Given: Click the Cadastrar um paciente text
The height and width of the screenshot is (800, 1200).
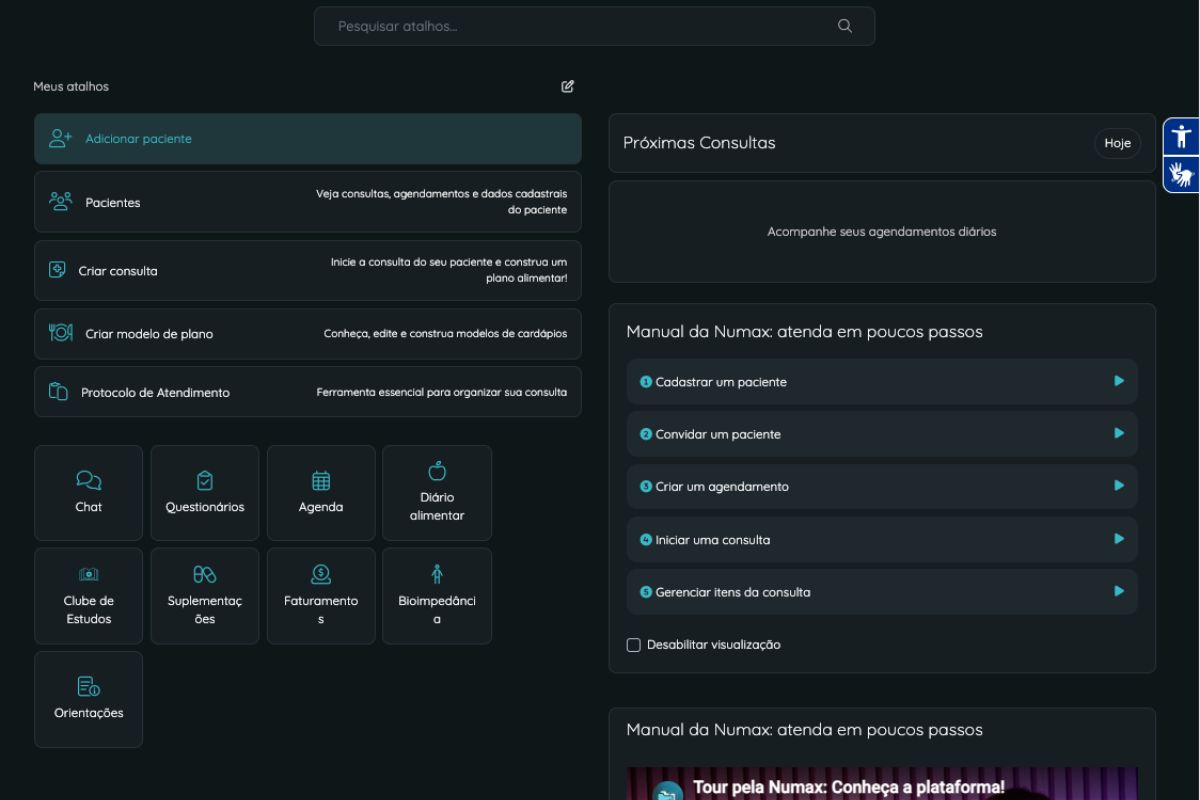Looking at the screenshot, I should click(721, 382).
